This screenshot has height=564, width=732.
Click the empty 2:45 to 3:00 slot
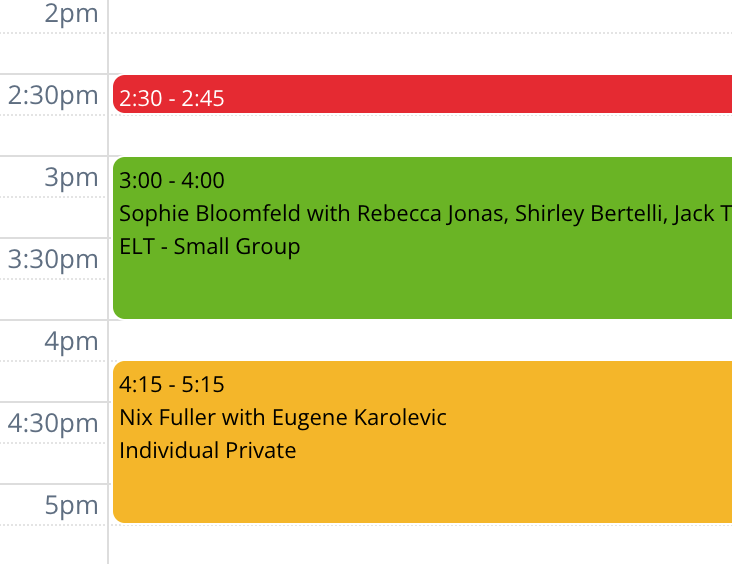pyautogui.click(x=420, y=135)
